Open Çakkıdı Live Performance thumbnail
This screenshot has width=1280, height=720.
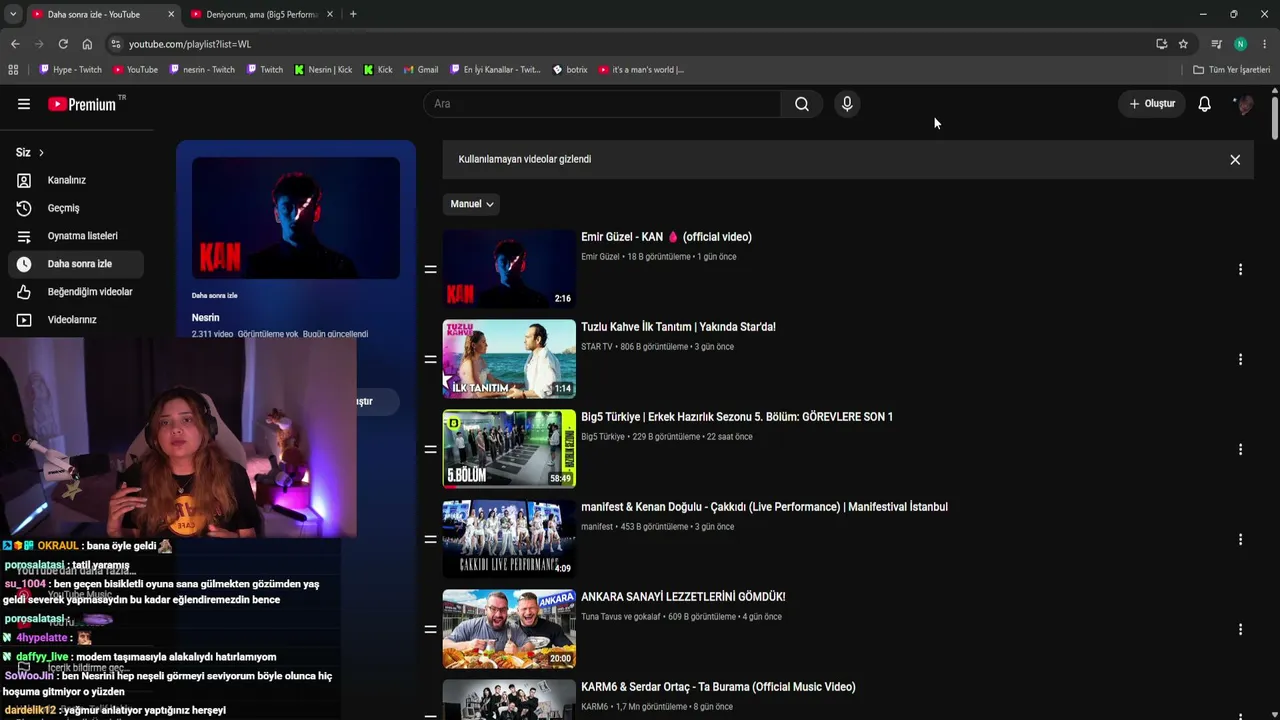(x=509, y=539)
